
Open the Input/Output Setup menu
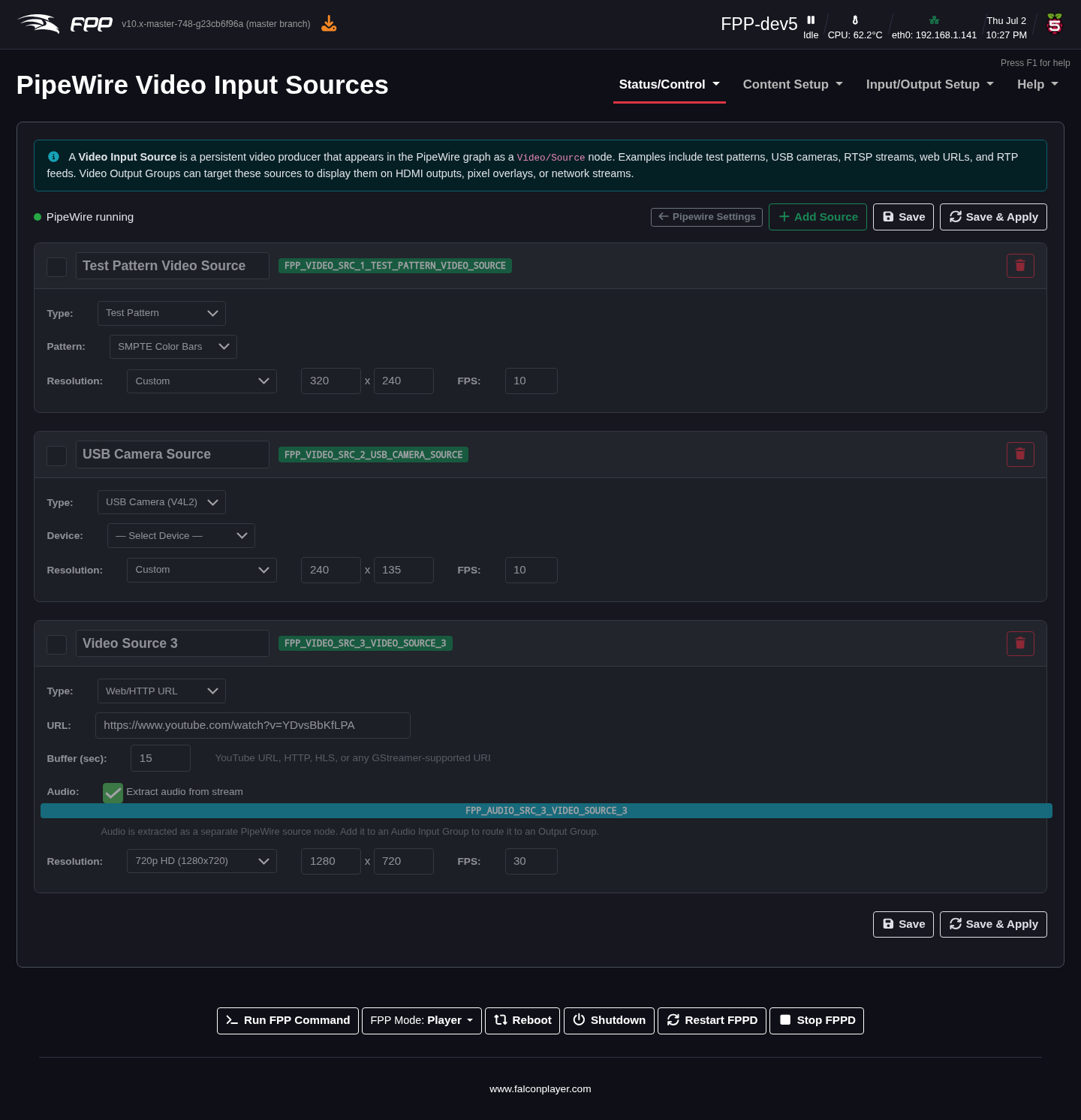pyautogui.click(x=930, y=85)
